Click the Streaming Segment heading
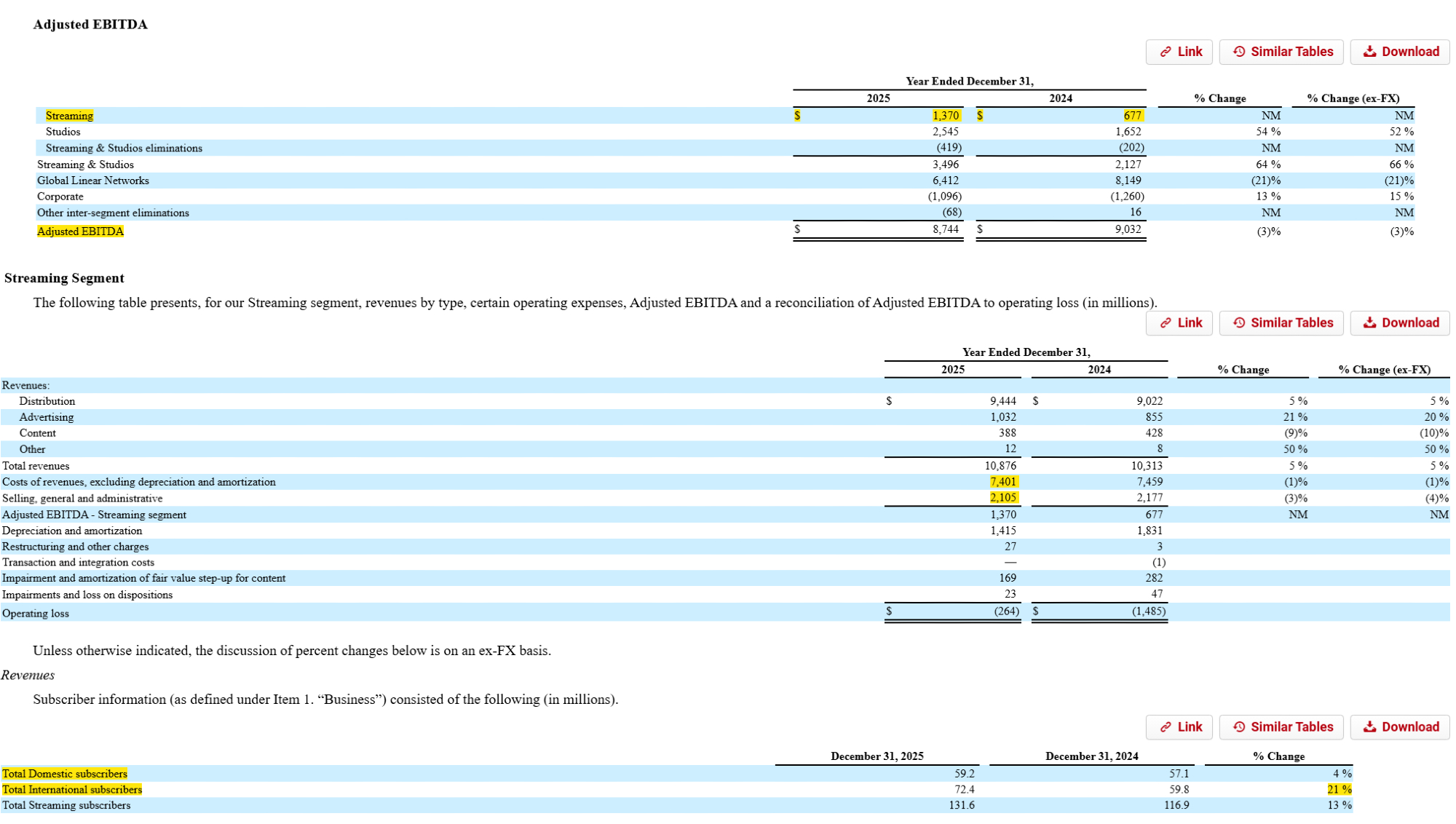This screenshot has height=824, width=1456. (64, 278)
